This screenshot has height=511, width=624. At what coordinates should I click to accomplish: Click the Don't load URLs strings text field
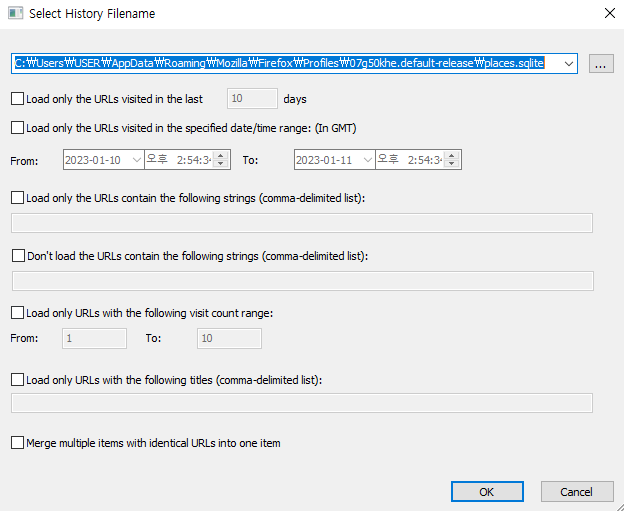(x=303, y=281)
